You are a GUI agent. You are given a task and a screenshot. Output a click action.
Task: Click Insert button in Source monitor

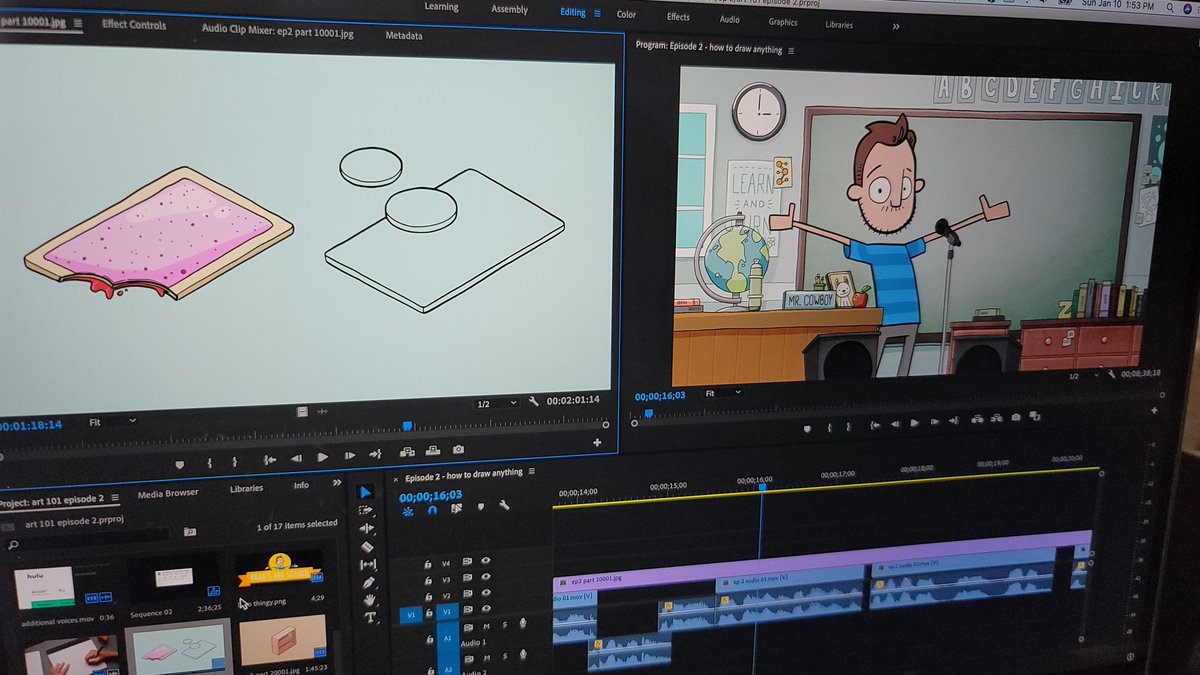click(x=407, y=452)
